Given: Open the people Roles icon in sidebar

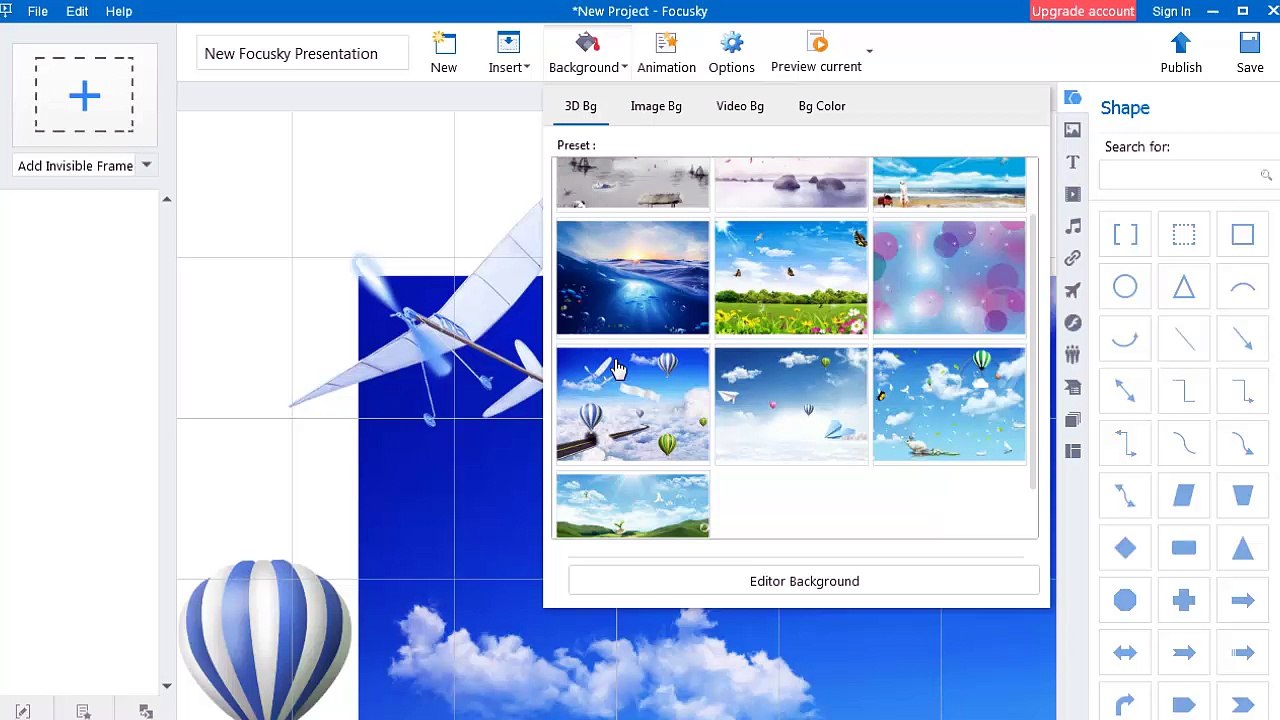Looking at the screenshot, I should click(1073, 354).
